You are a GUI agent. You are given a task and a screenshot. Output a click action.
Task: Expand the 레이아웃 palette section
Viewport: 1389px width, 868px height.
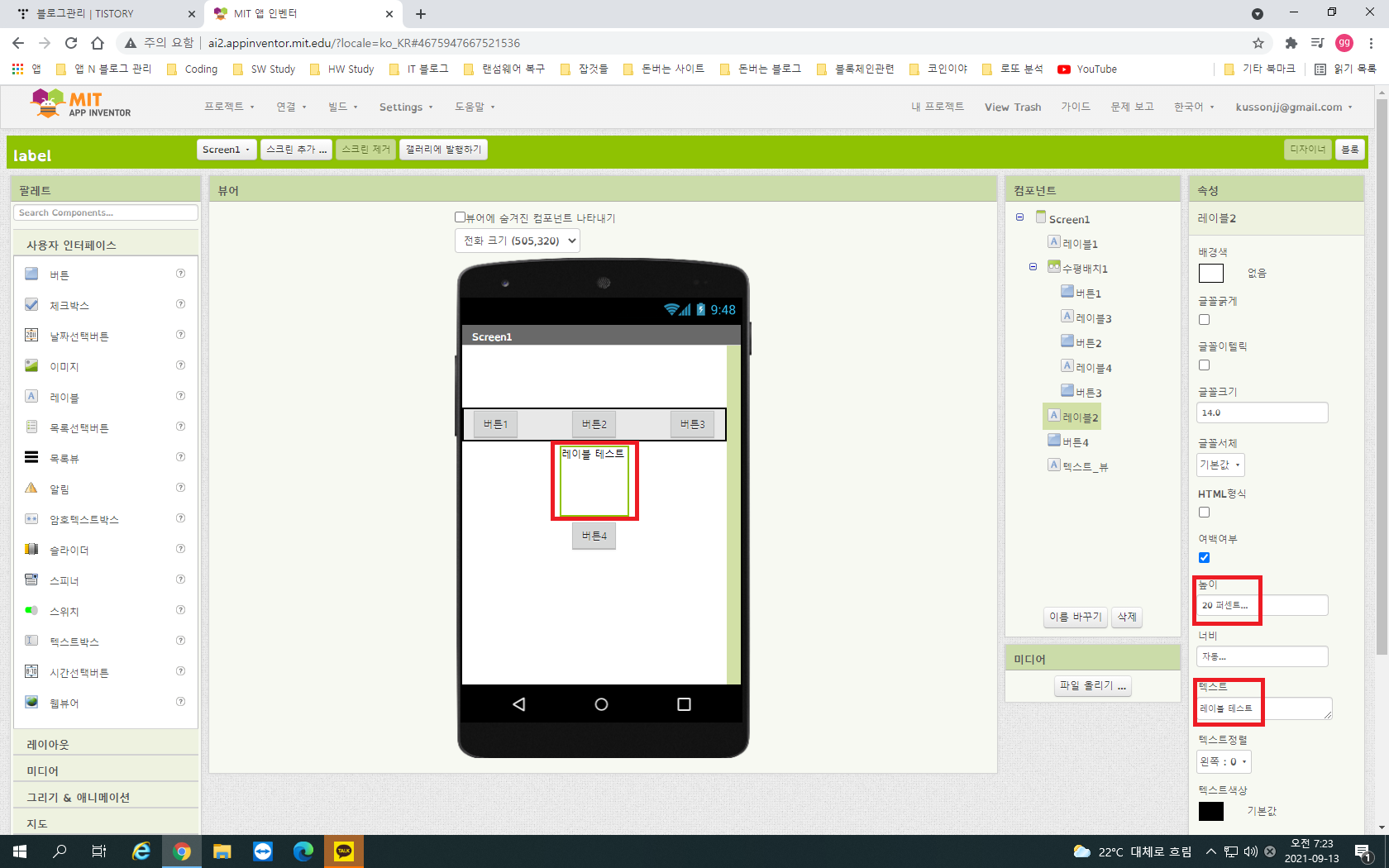coord(106,744)
